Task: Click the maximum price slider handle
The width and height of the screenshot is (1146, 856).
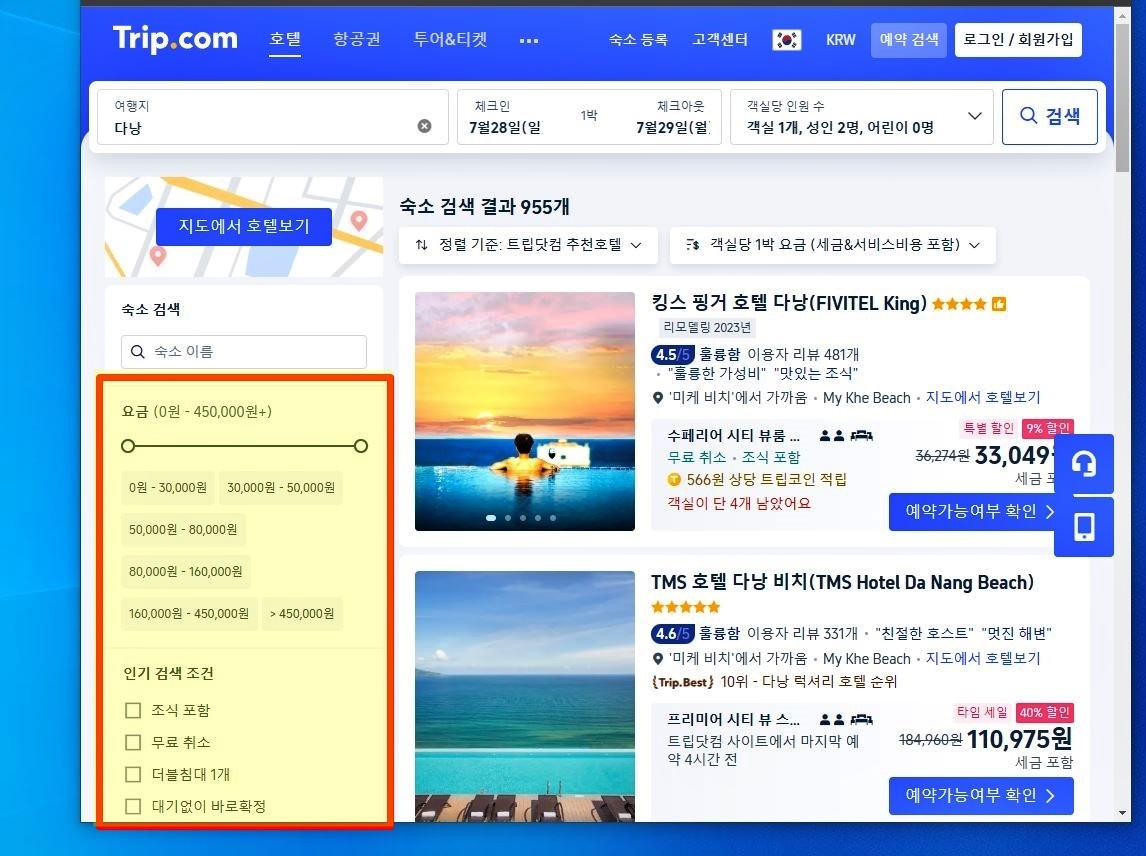Action: point(360,446)
